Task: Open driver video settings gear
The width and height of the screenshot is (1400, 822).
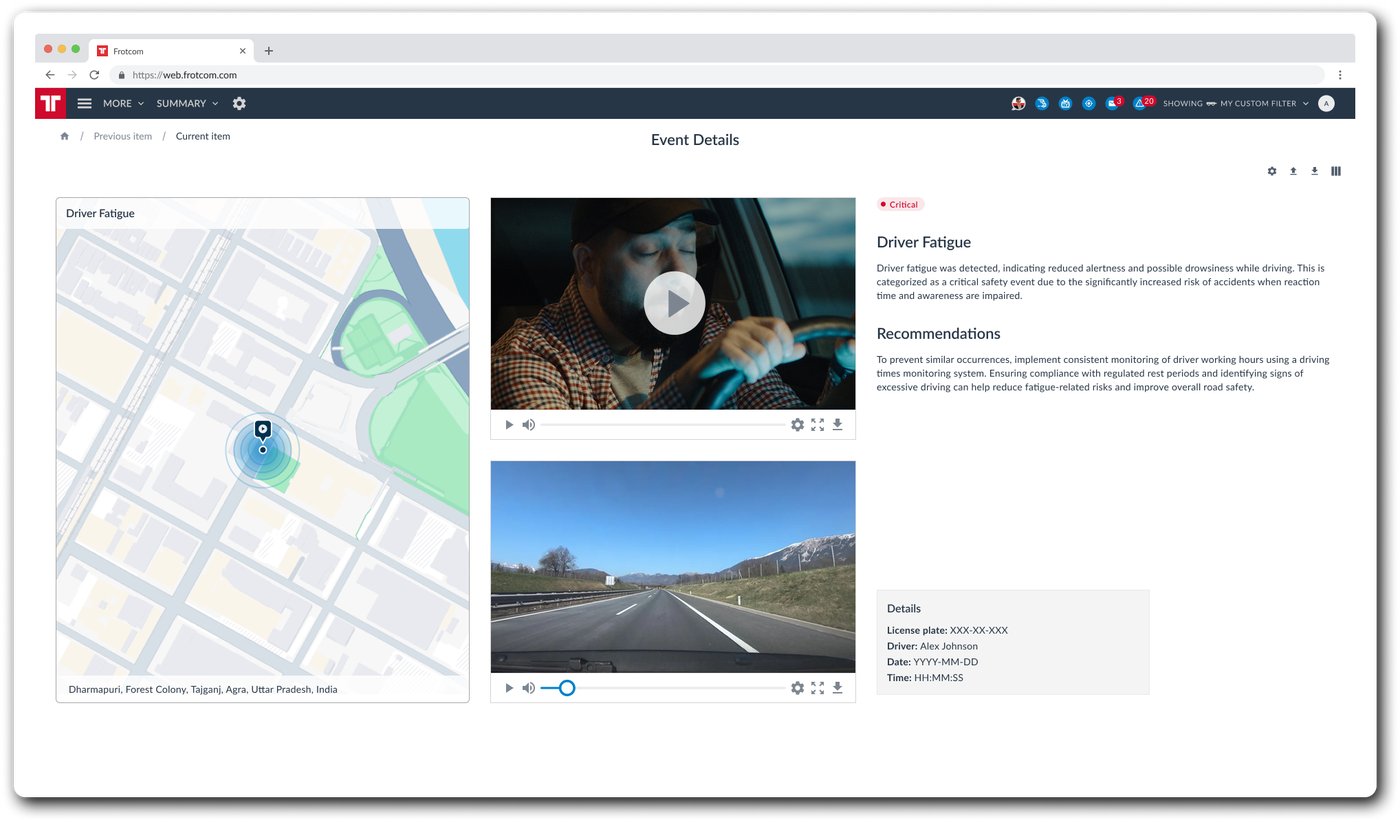Action: pos(797,425)
